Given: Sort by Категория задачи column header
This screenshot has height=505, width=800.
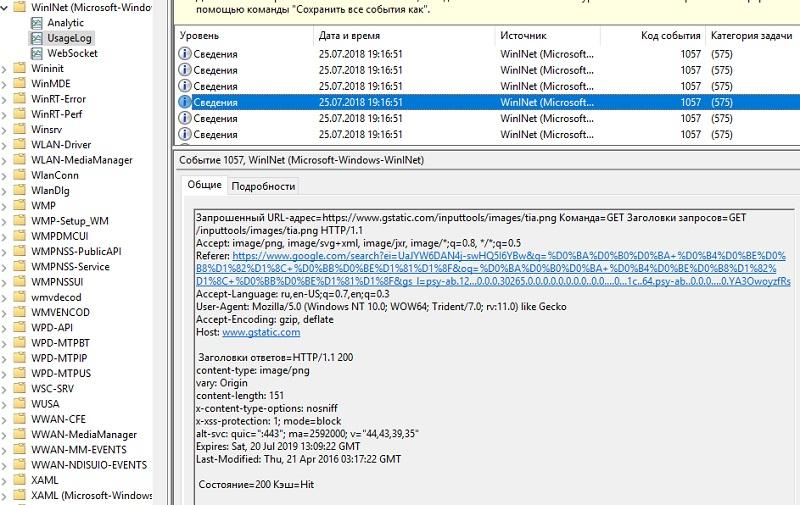Looking at the screenshot, I should tap(753, 36).
